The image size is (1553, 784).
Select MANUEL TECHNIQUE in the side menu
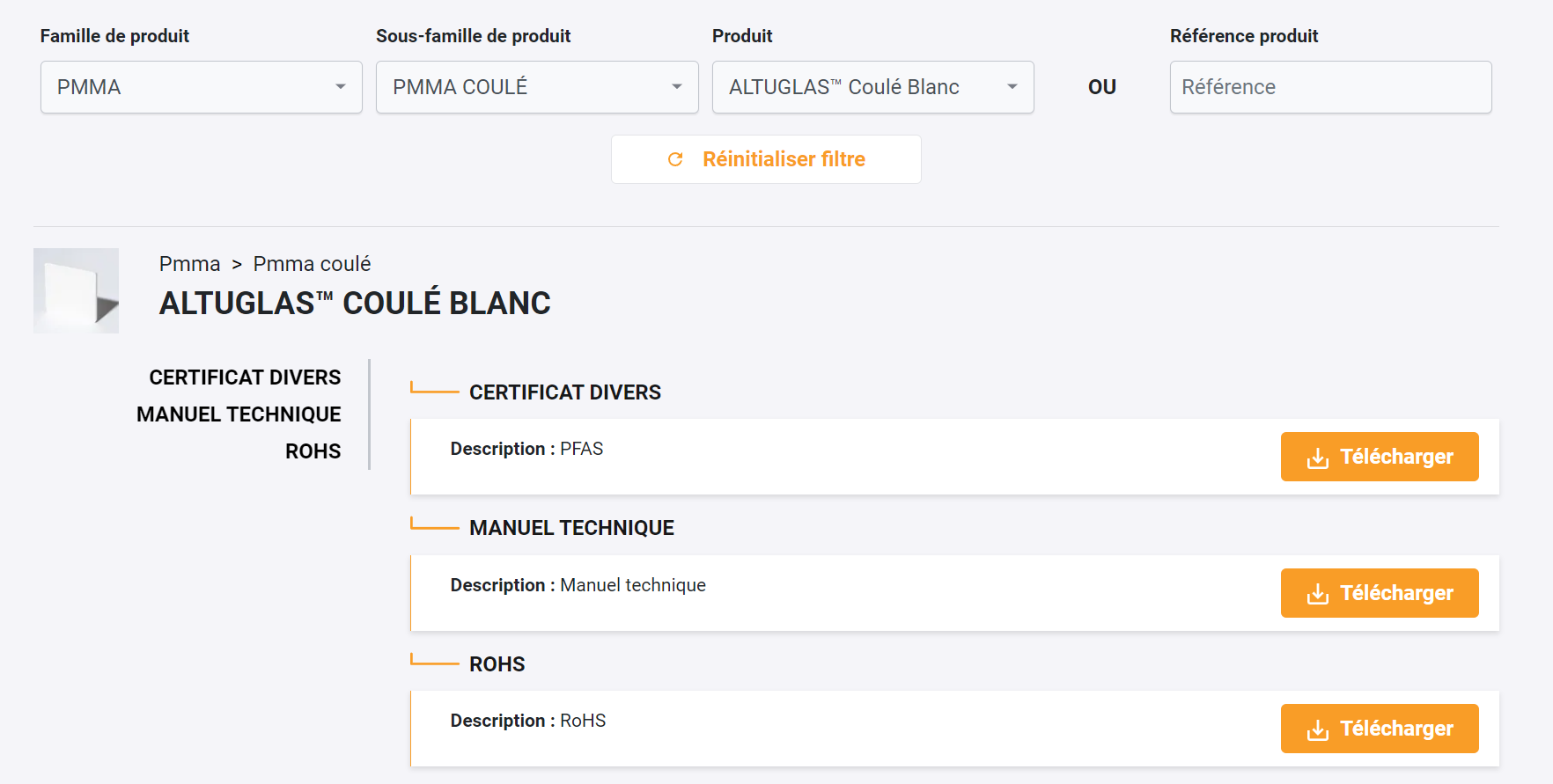pos(239,414)
